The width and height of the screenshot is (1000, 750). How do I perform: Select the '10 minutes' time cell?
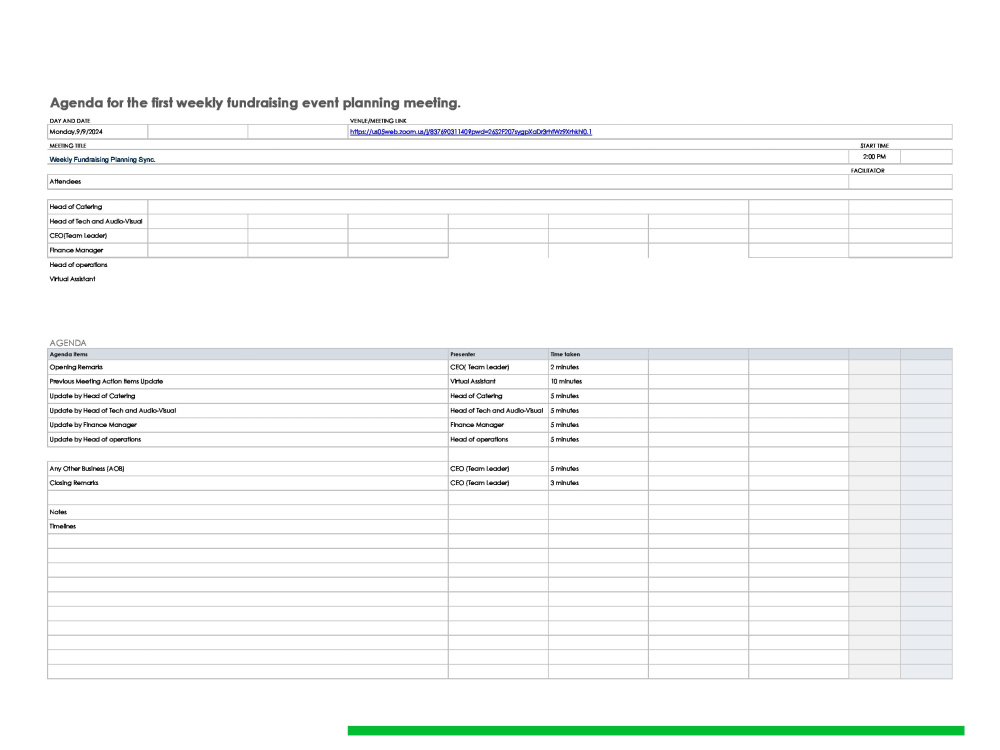pyautogui.click(x=598, y=381)
